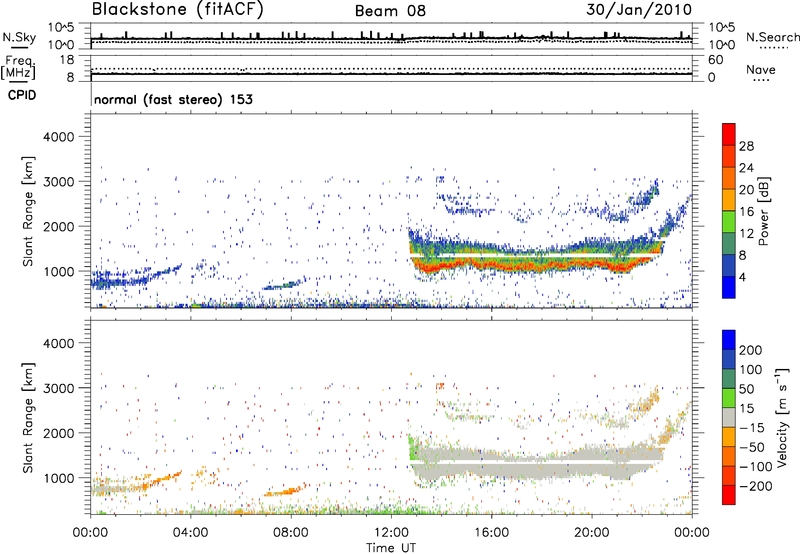Click the orange streak near 08:00 in velocity panel
This screenshot has width=800, height=554.
[x=286, y=491]
